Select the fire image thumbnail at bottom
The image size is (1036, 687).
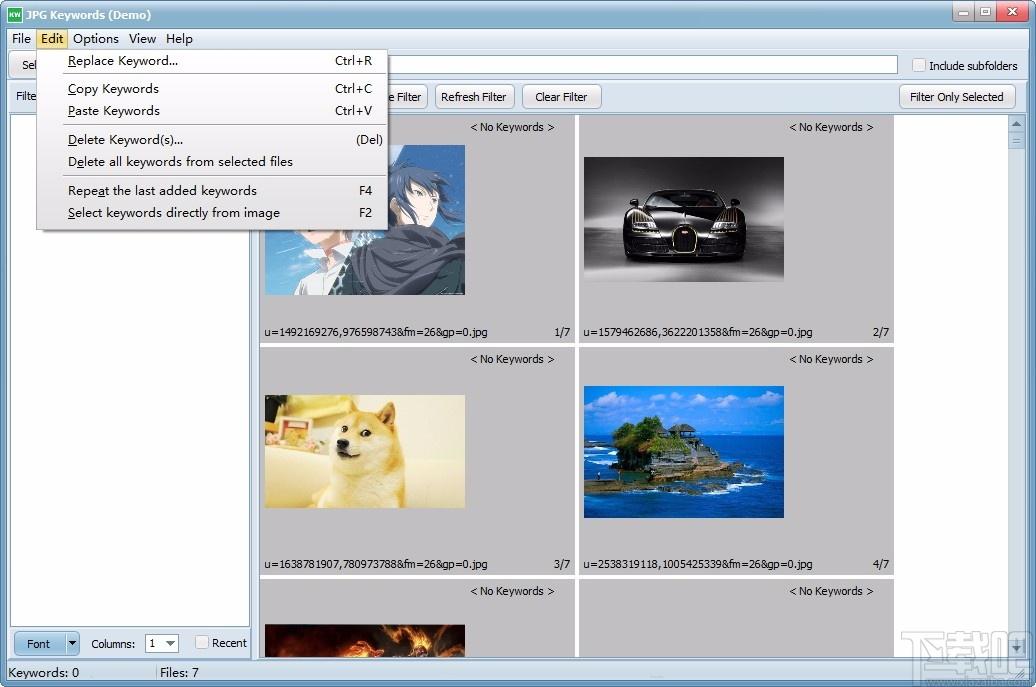365,640
